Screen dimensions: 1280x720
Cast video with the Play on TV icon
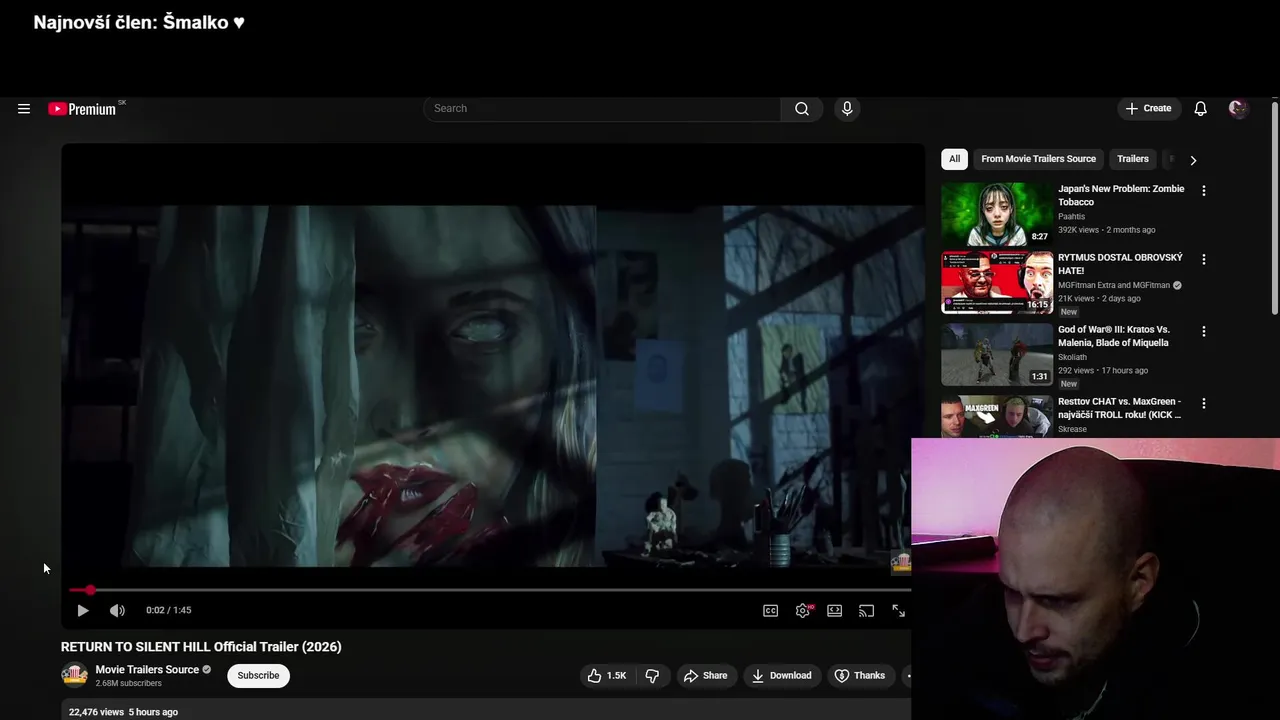pos(866,611)
